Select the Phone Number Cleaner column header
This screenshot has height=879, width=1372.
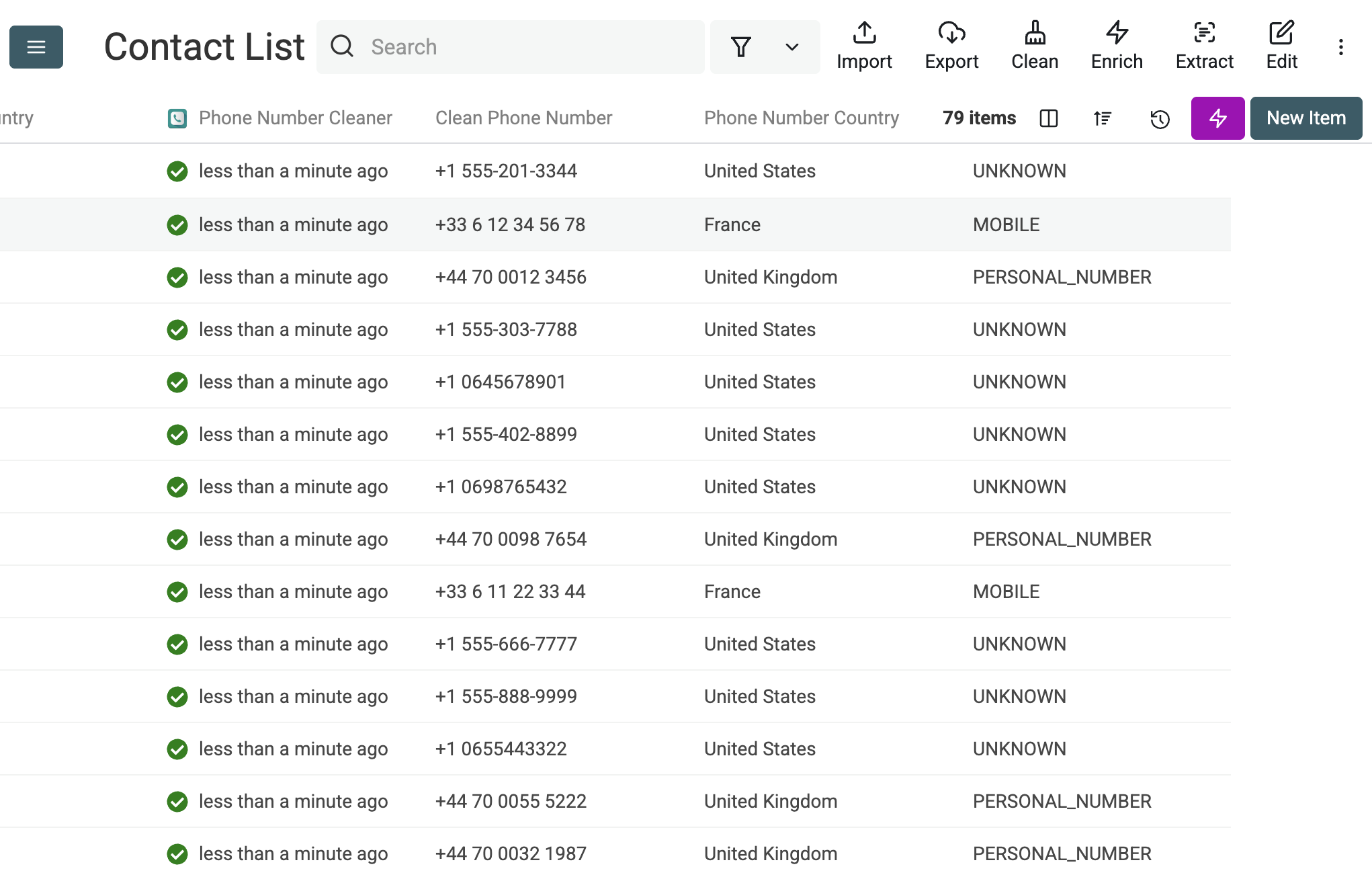pos(295,118)
